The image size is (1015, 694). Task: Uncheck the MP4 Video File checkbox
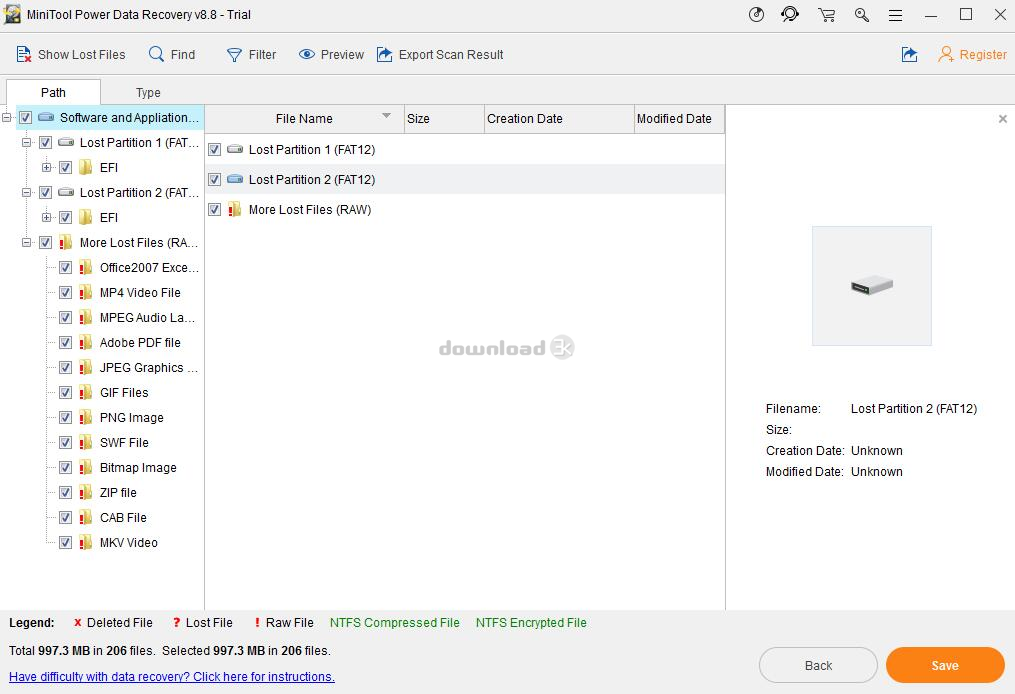[66, 293]
